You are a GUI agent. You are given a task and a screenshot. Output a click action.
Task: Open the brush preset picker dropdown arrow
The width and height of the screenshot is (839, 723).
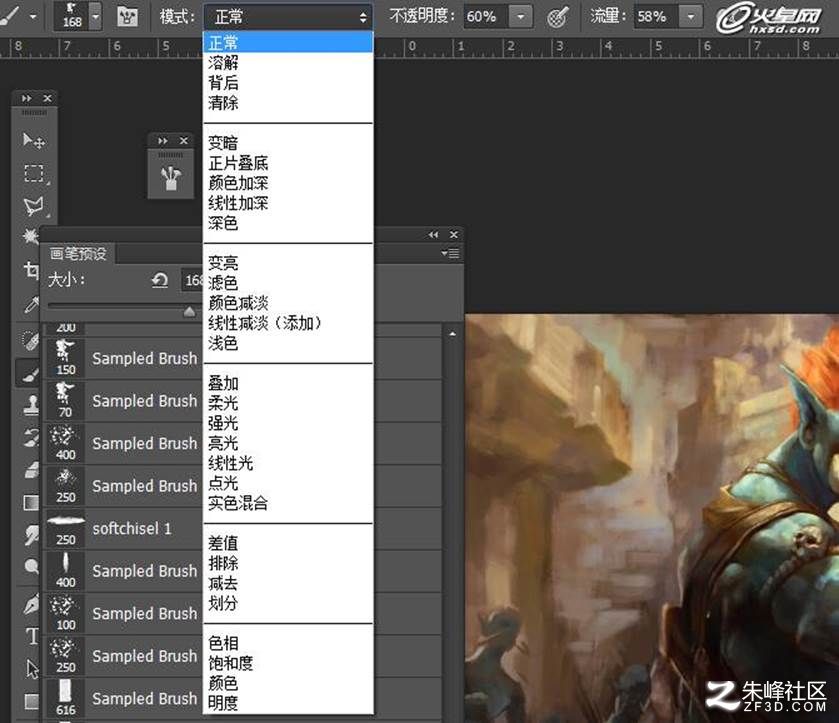pyautogui.click(x=95, y=17)
